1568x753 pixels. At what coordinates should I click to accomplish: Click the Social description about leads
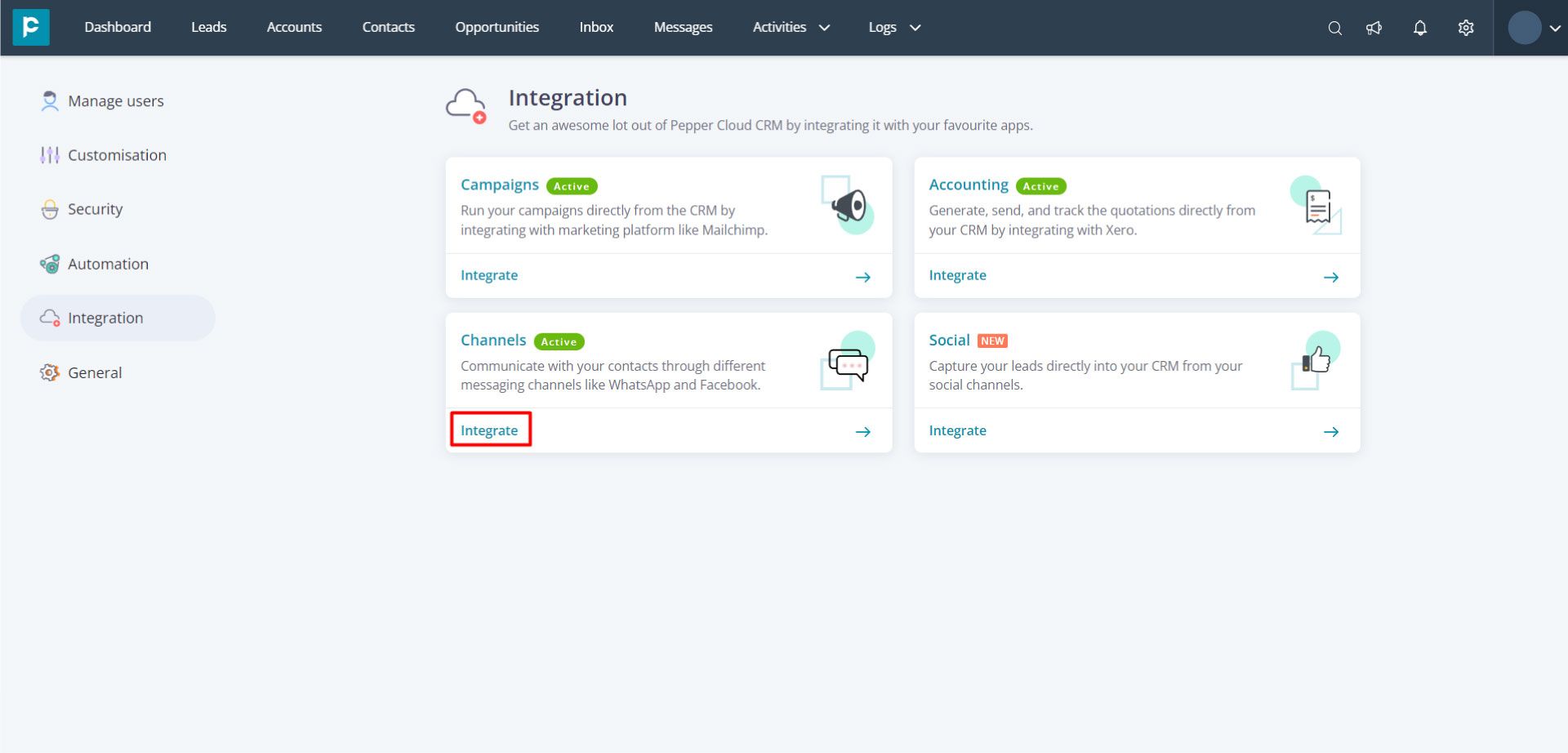coord(1085,375)
